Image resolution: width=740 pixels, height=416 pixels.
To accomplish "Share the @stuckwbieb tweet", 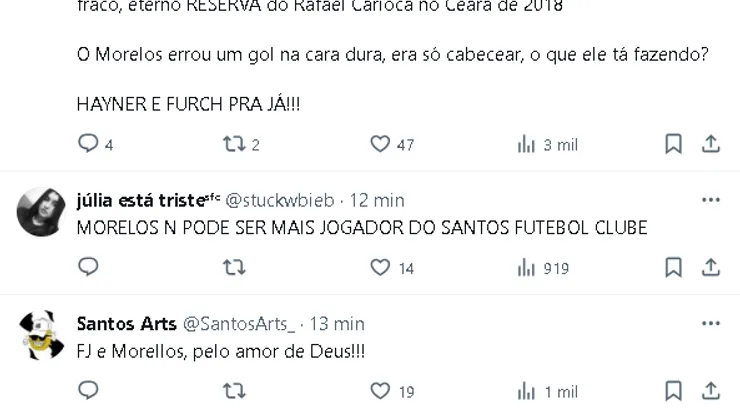I will coord(710,268).
